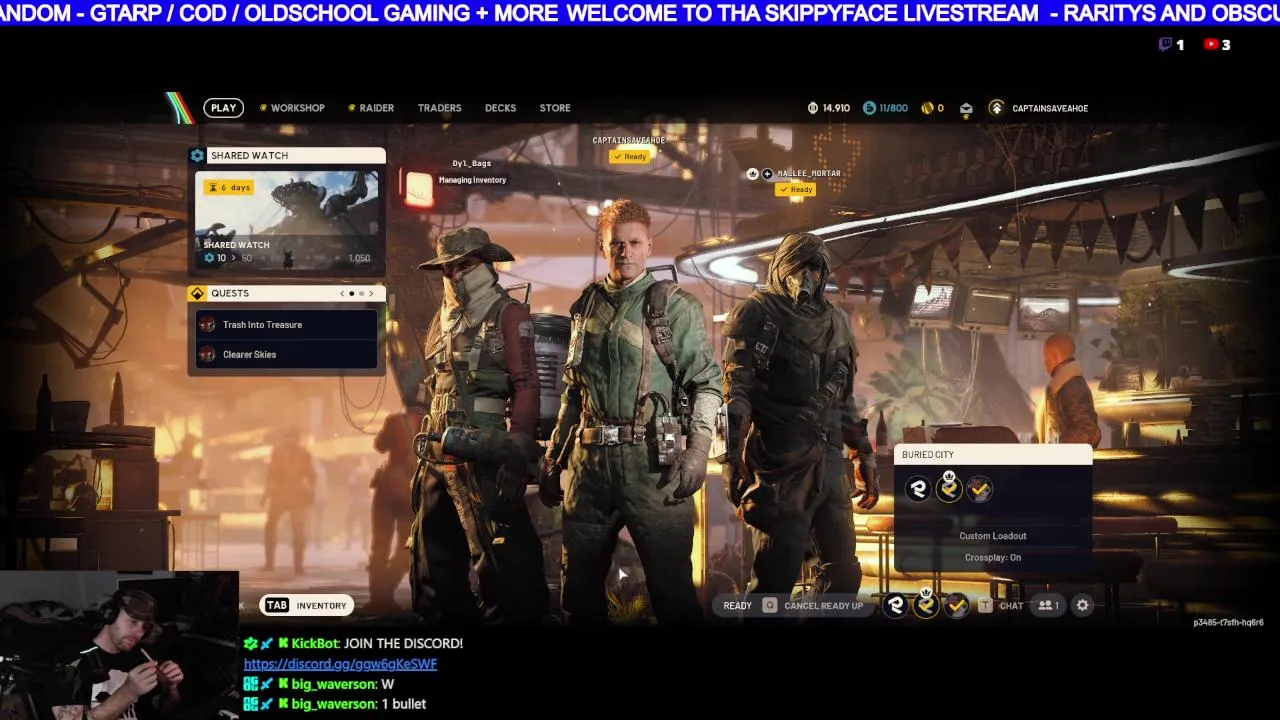The image size is (1280, 720).
Task: Open the Clearer Skies quest
Action: 287,354
